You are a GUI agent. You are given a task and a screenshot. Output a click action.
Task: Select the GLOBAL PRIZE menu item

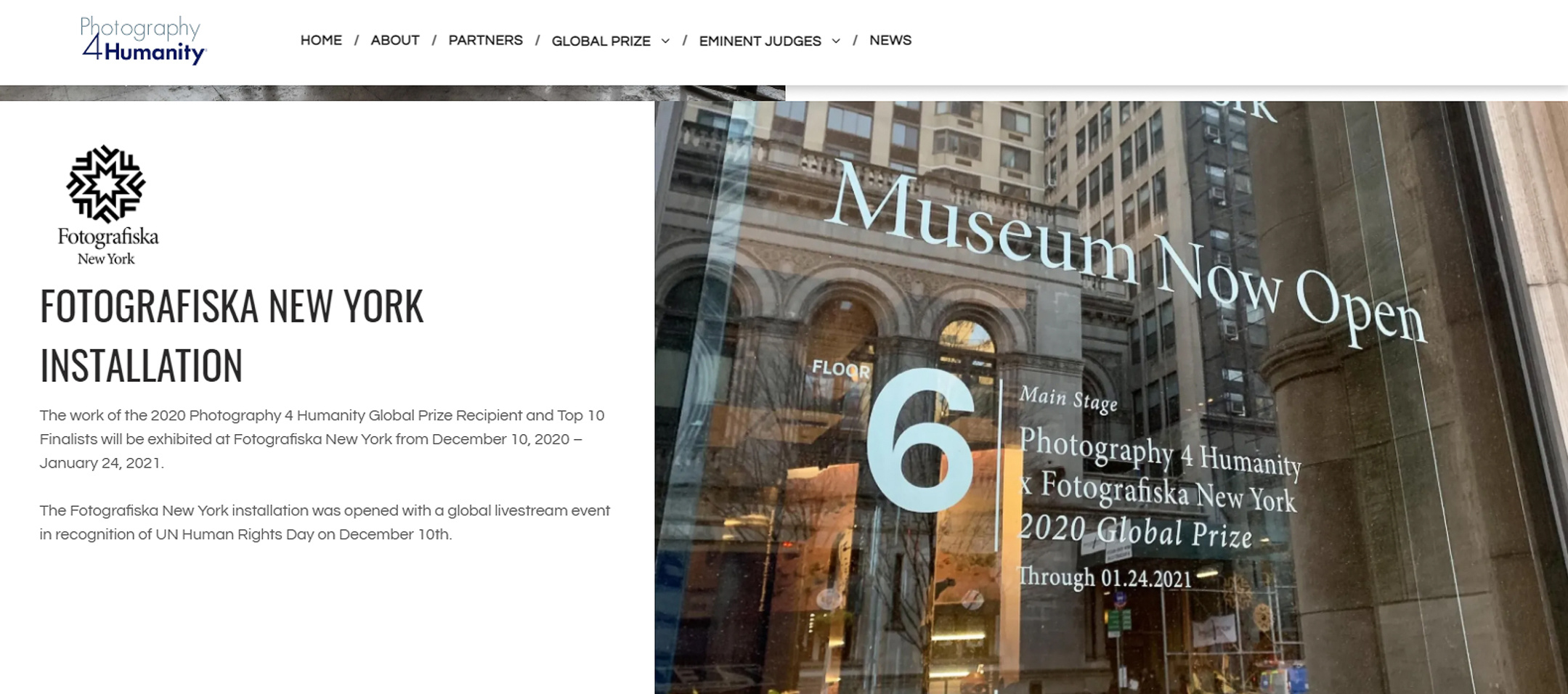pyautogui.click(x=601, y=41)
